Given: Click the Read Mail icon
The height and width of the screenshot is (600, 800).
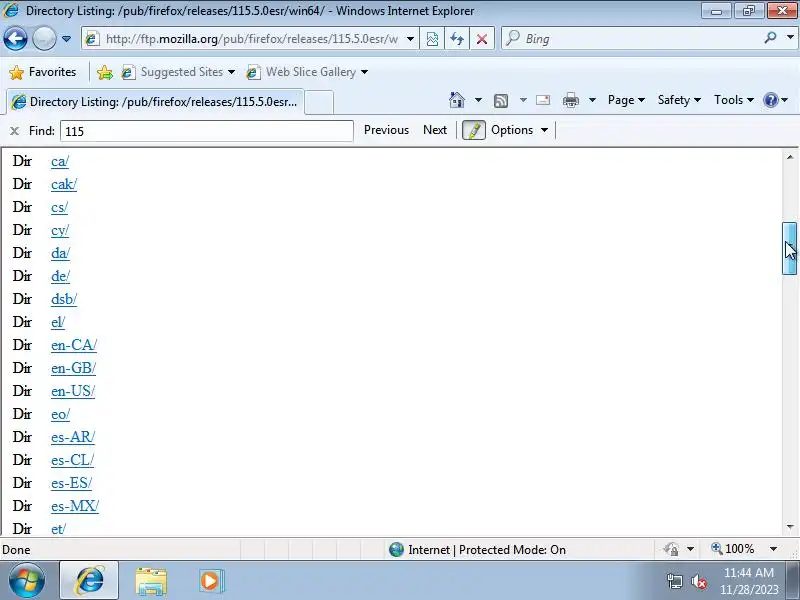Looking at the screenshot, I should 543,100.
